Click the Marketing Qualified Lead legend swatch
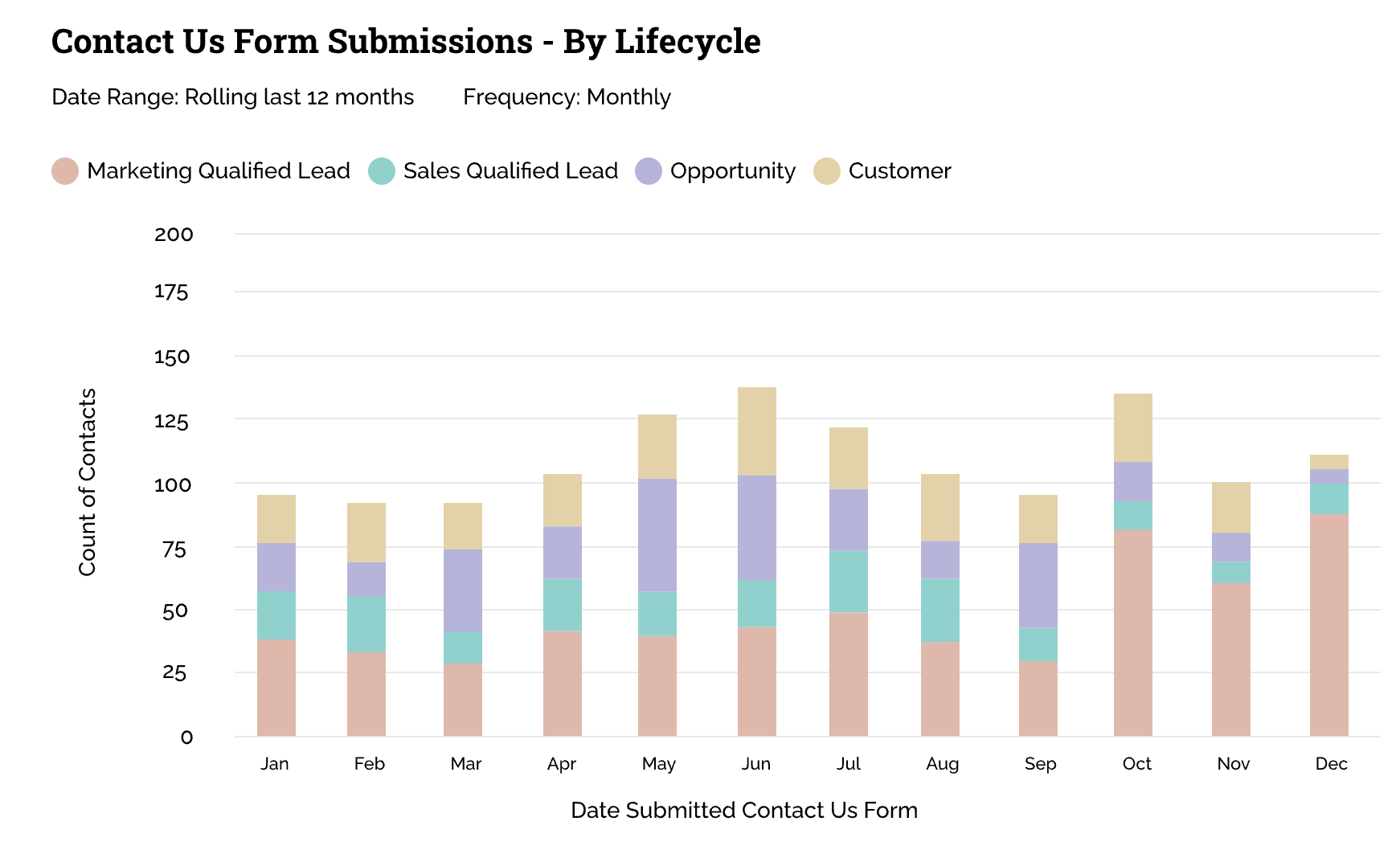 (x=65, y=171)
